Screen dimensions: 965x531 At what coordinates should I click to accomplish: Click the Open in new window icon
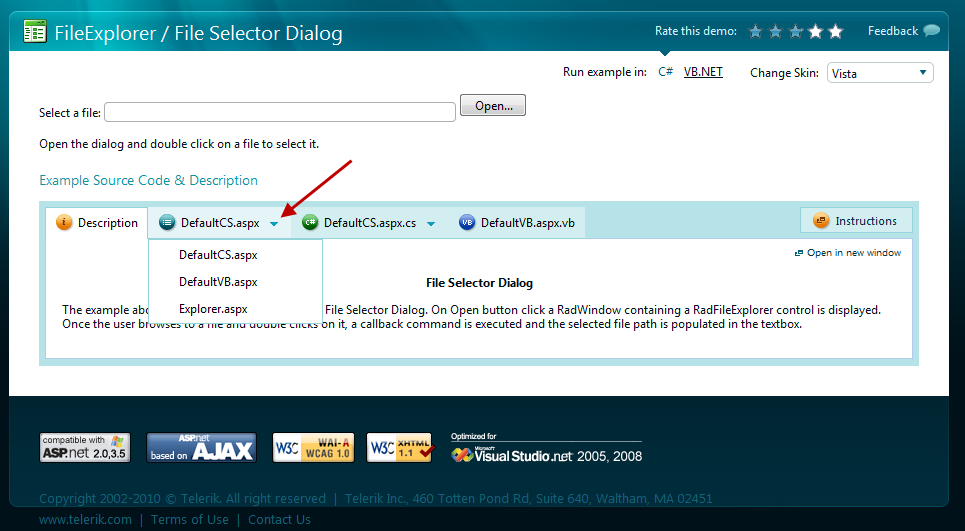(x=799, y=253)
